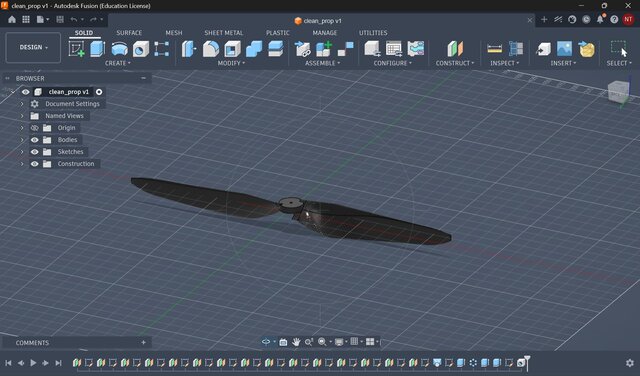Switch to the SURFACE tab

pos(129,33)
